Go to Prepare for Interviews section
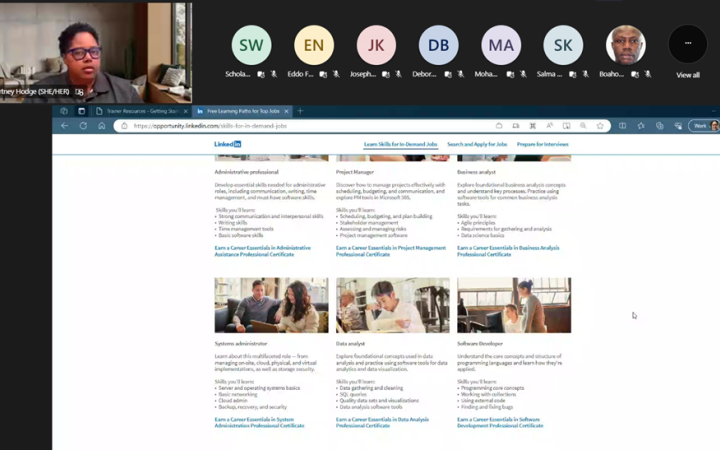Screen dimensions: 720x450 click(543, 145)
